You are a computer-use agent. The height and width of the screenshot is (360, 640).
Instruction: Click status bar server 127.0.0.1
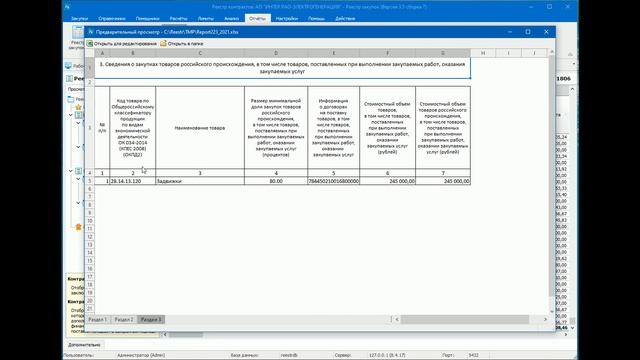(387, 355)
